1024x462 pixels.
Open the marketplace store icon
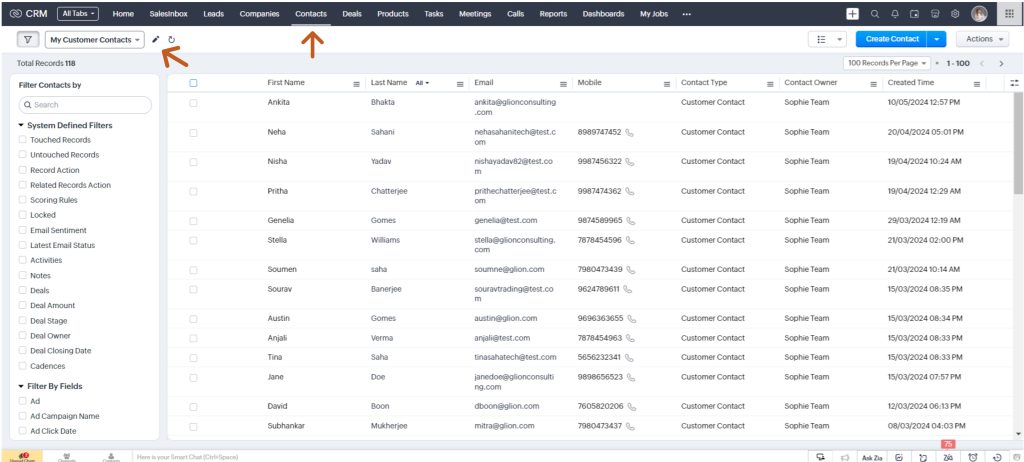935,14
